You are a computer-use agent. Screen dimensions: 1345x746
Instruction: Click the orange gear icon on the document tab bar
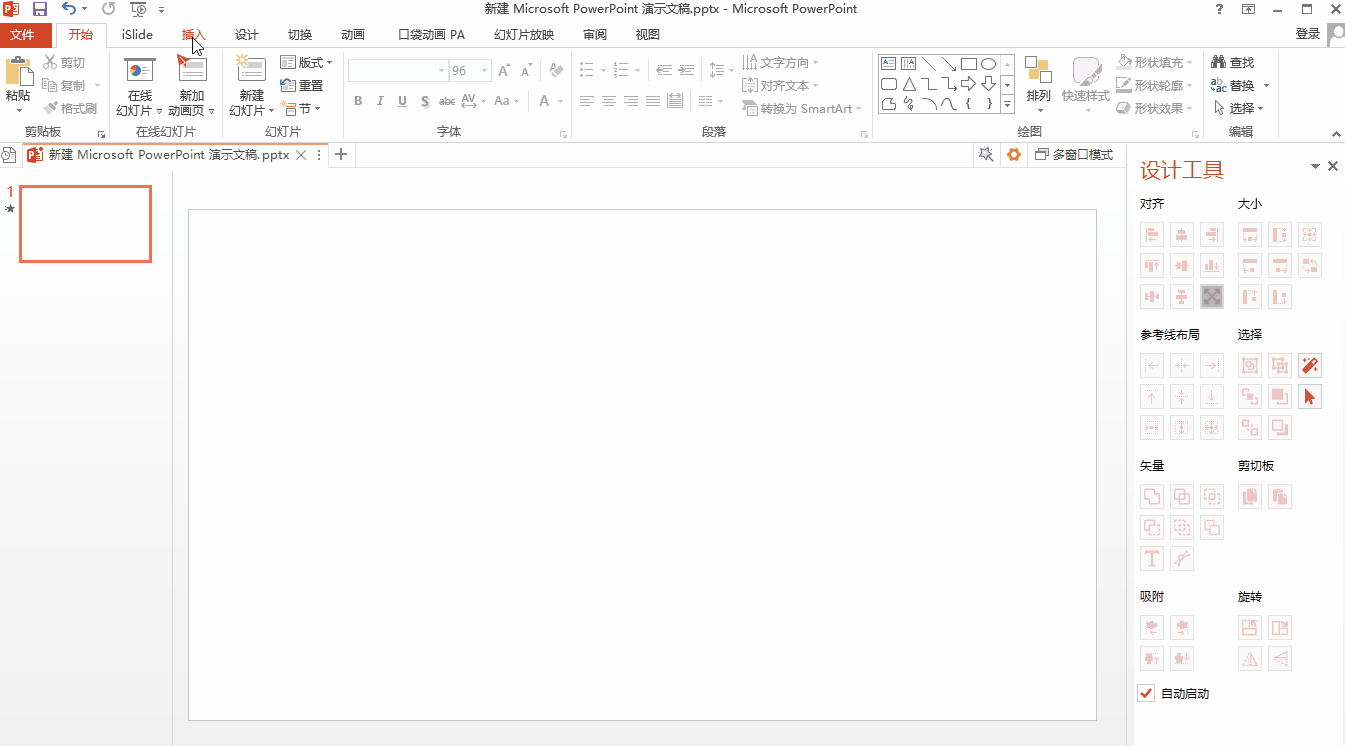pos(1014,154)
